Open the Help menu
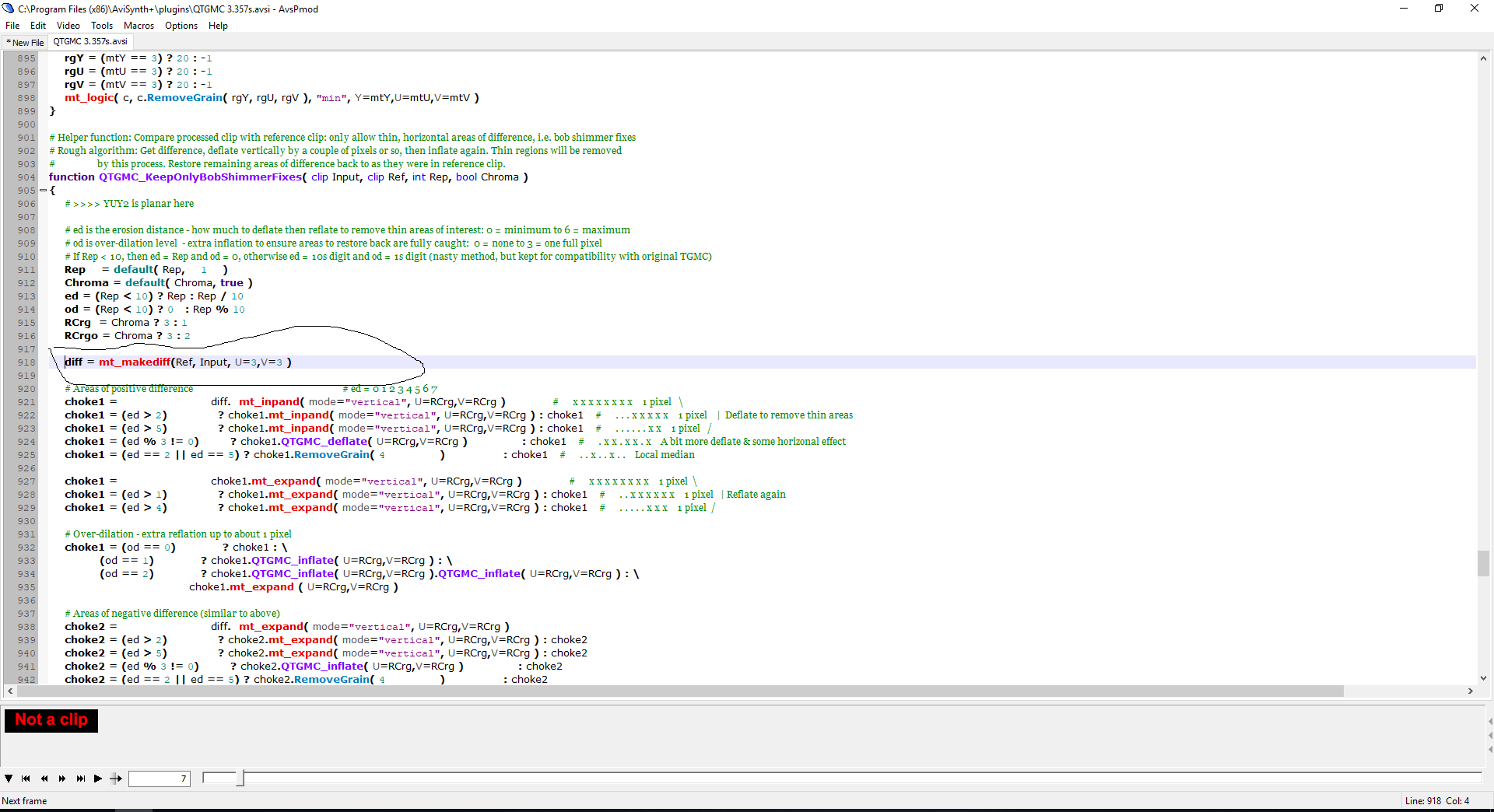This screenshot has width=1494, height=812. [219, 26]
